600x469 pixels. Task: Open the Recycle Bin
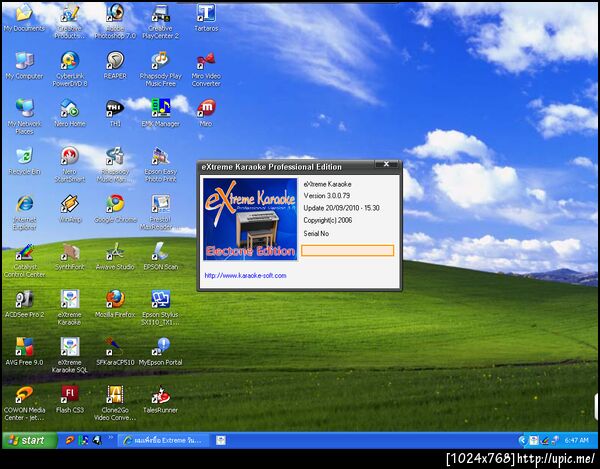coord(24,161)
